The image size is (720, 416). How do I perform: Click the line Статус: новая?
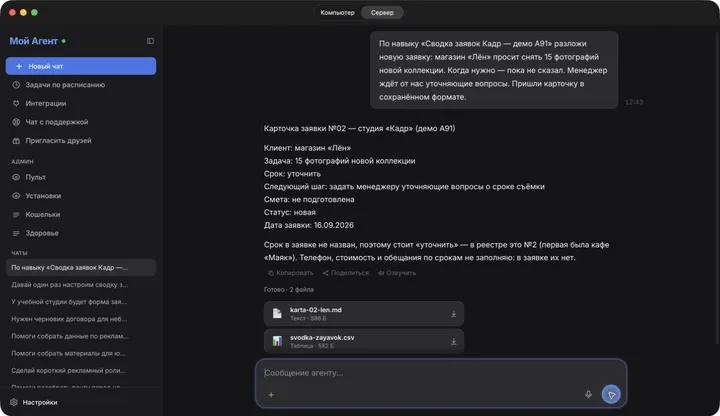coord(289,212)
